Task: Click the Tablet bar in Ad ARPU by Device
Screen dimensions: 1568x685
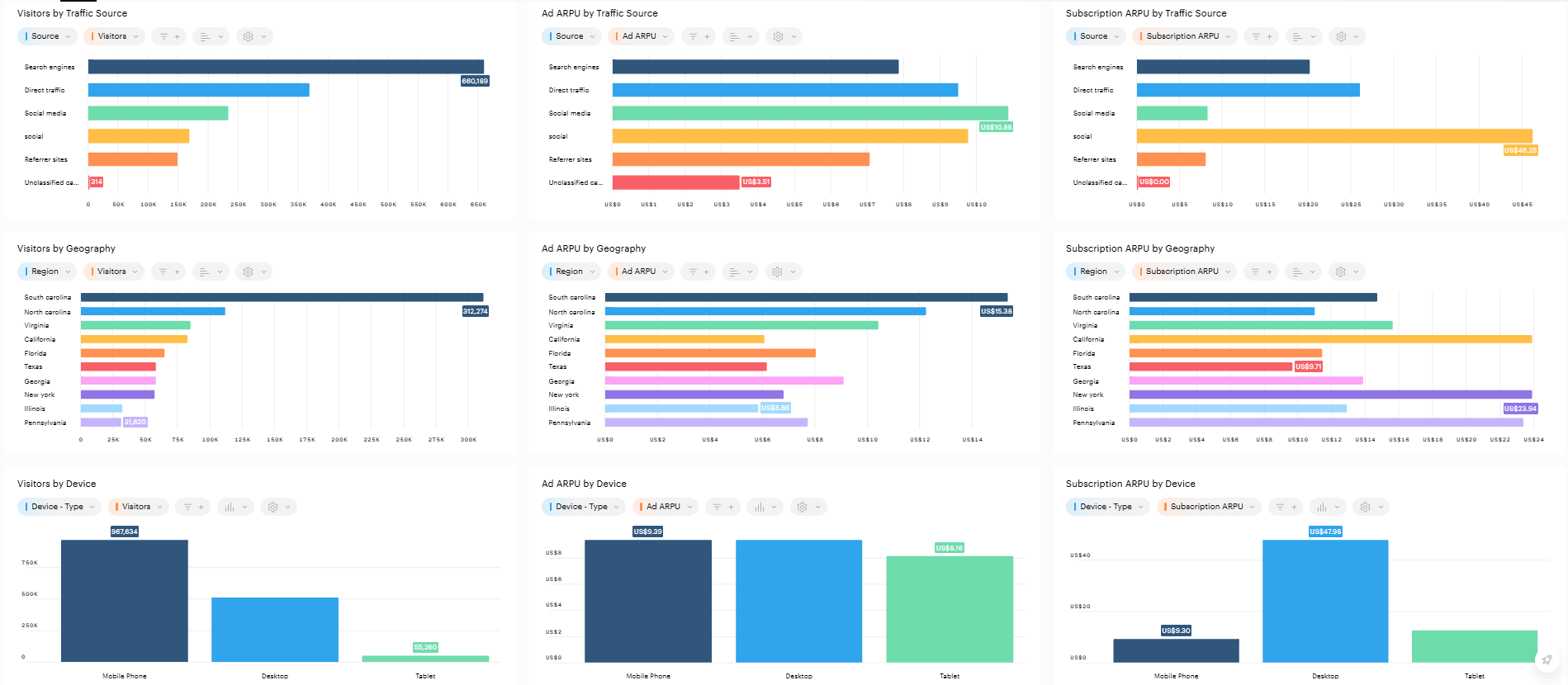Action: pos(949,609)
